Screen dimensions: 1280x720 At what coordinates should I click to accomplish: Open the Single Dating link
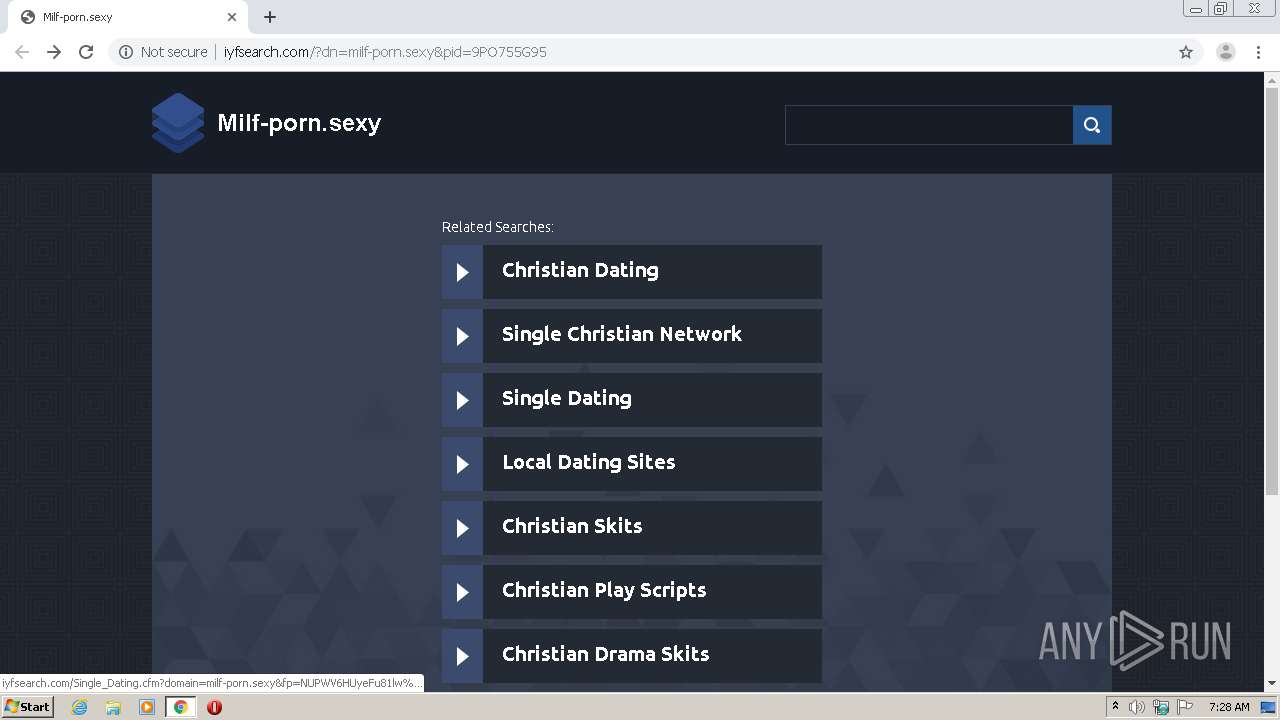[x=567, y=398]
